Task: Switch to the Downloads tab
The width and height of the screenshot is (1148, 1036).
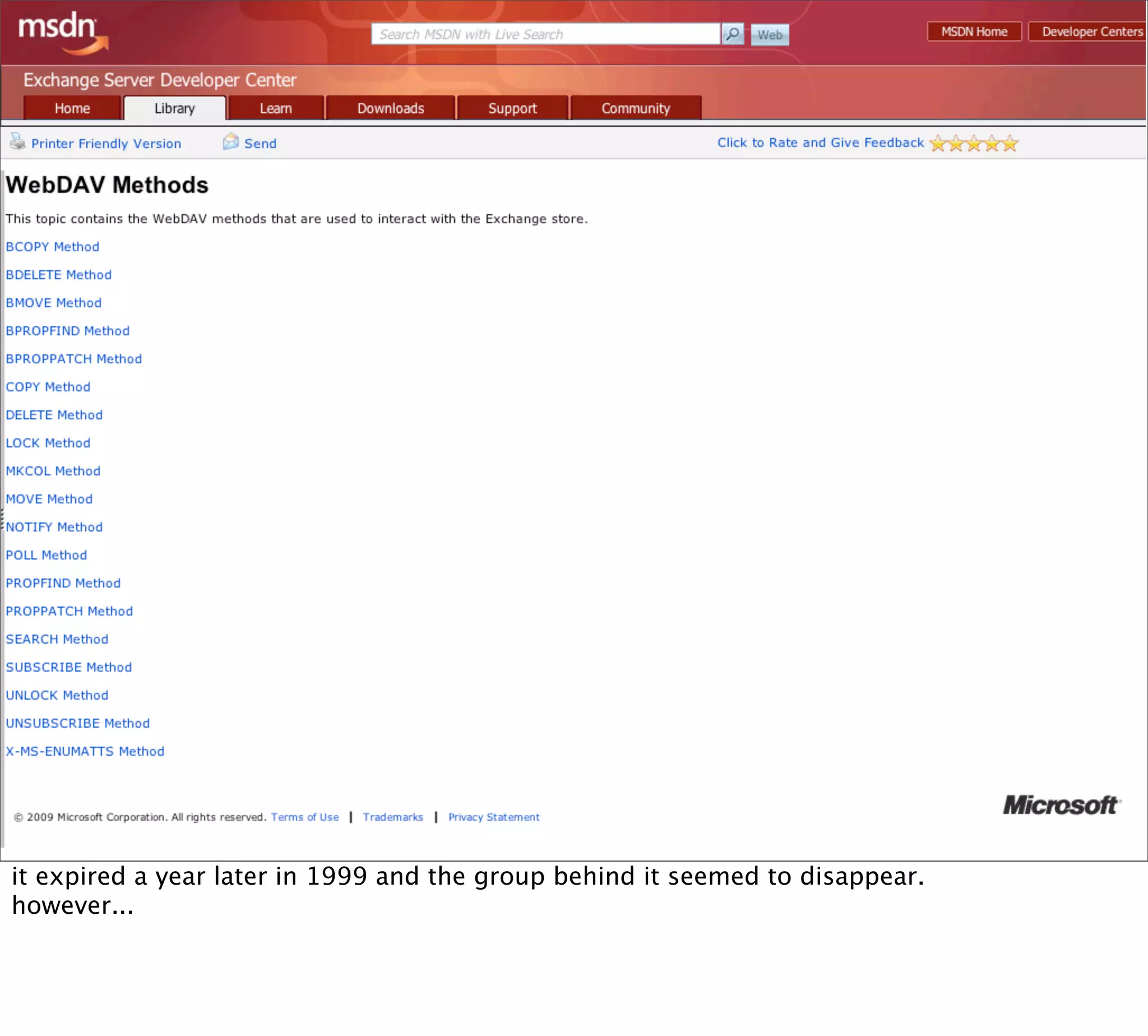Action: click(391, 108)
